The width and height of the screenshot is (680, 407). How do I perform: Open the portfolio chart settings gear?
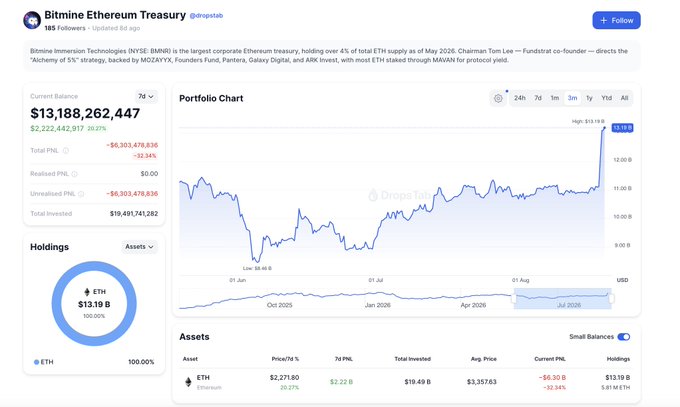coord(498,98)
